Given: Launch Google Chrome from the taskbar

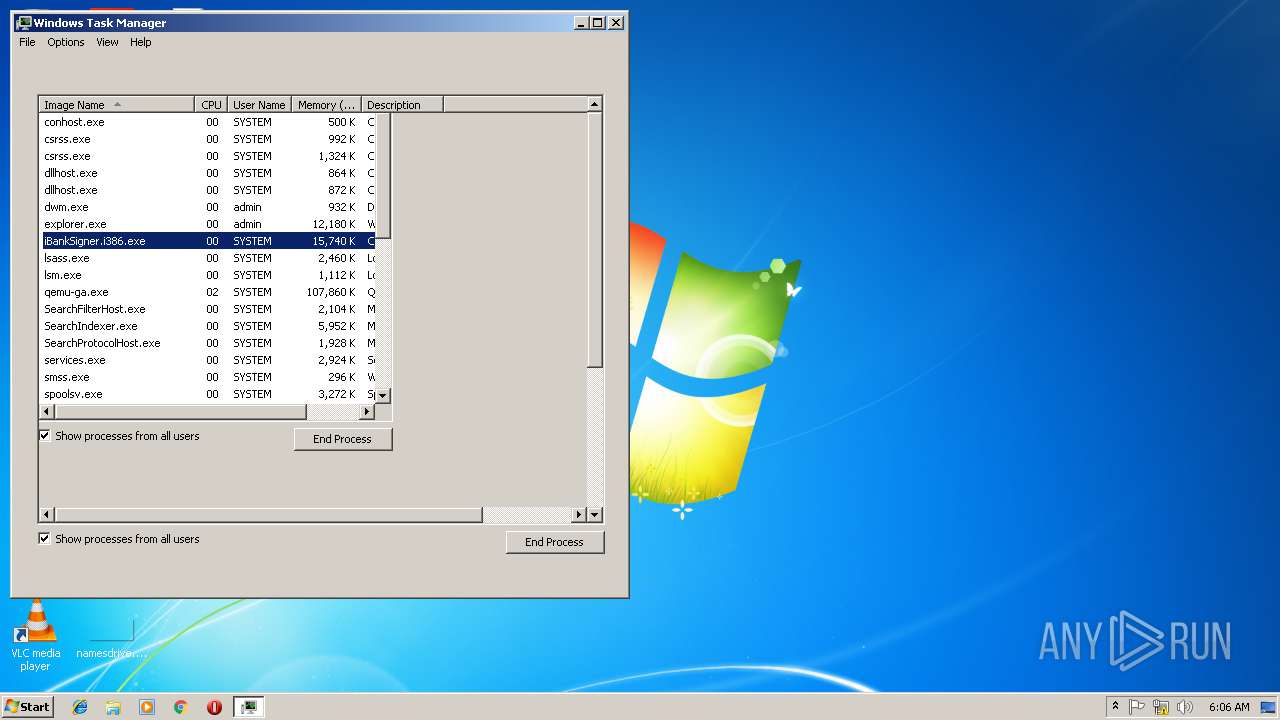Looking at the screenshot, I should (x=180, y=706).
